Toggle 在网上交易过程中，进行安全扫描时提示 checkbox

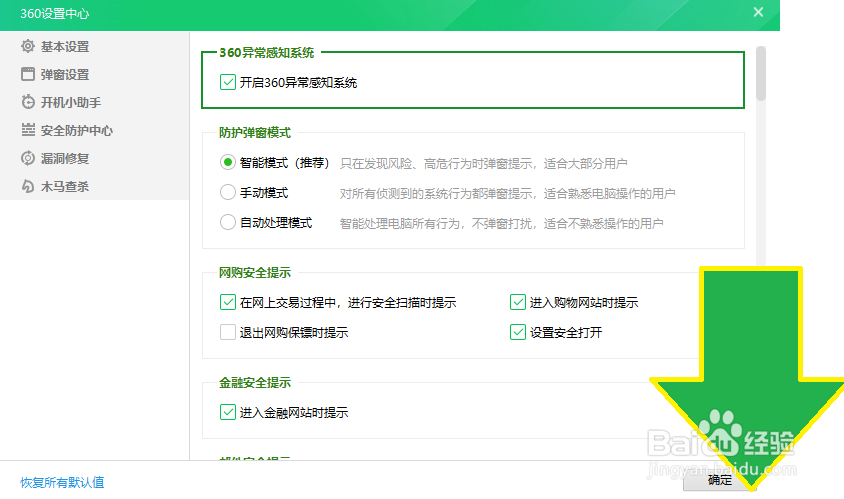[x=228, y=302]
